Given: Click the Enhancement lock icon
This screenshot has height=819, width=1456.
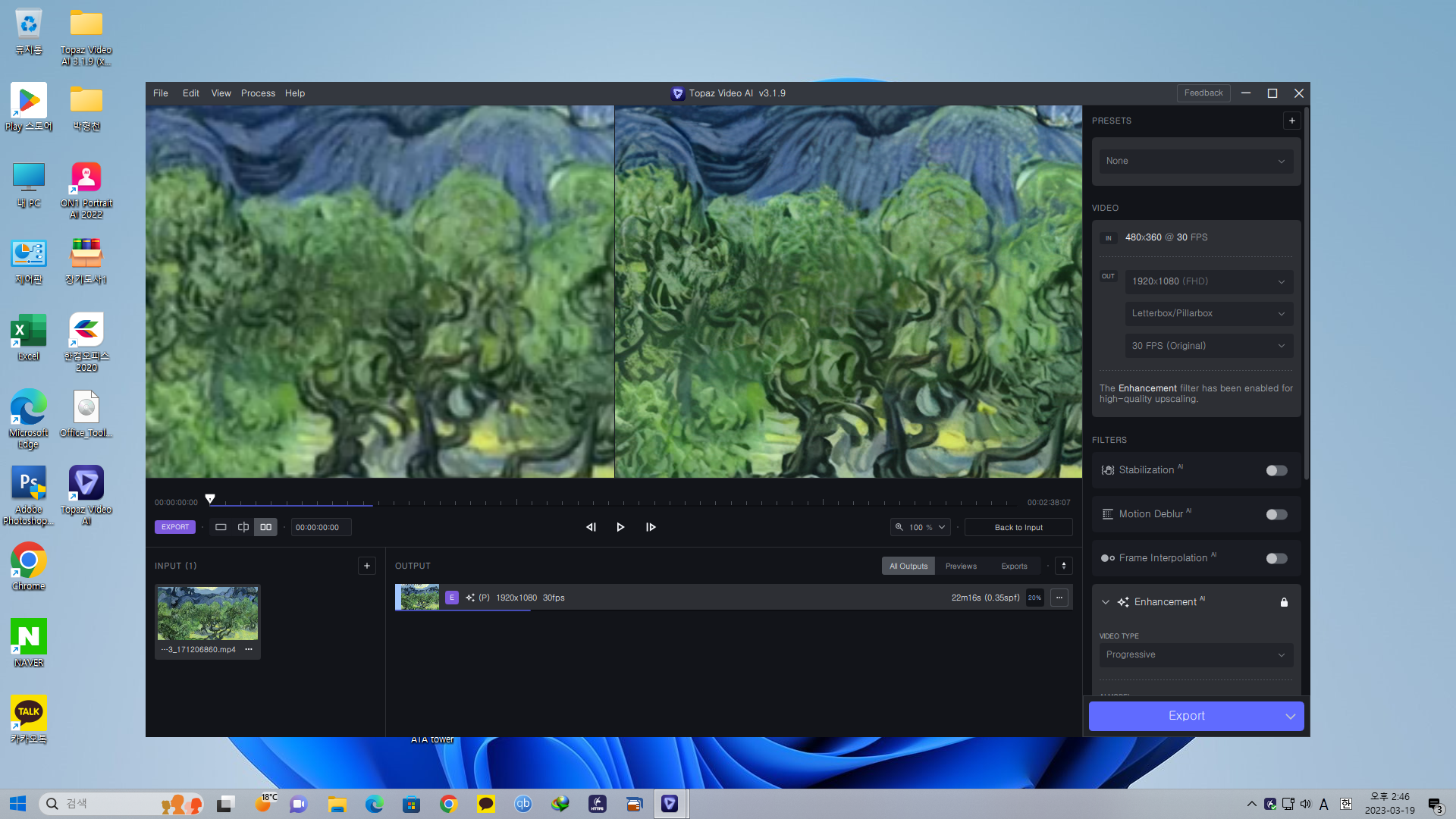Looking at the screenshot, I should pyautogui.click(x=1284, y=602).
